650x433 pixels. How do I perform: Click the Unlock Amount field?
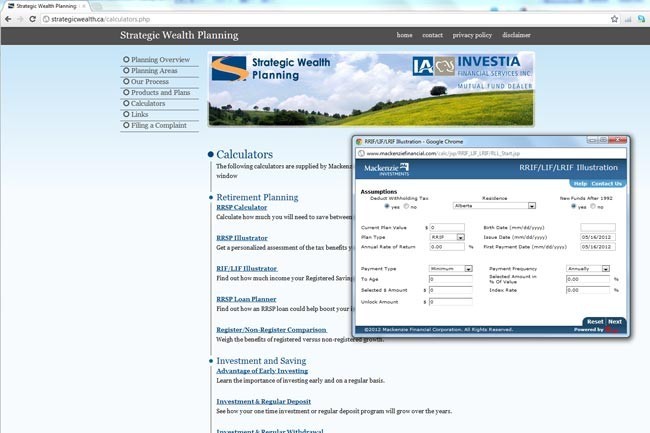(x=451, y=302)
